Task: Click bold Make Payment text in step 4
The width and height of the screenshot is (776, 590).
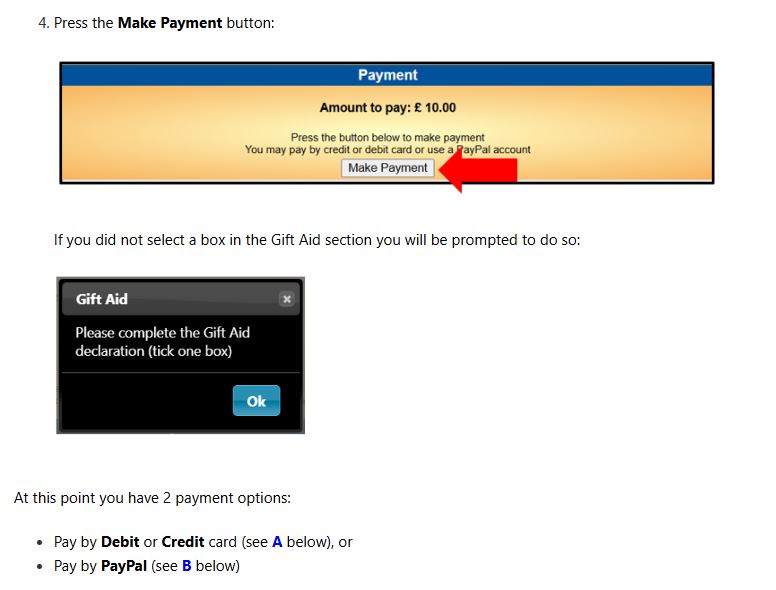Action: 170,23
